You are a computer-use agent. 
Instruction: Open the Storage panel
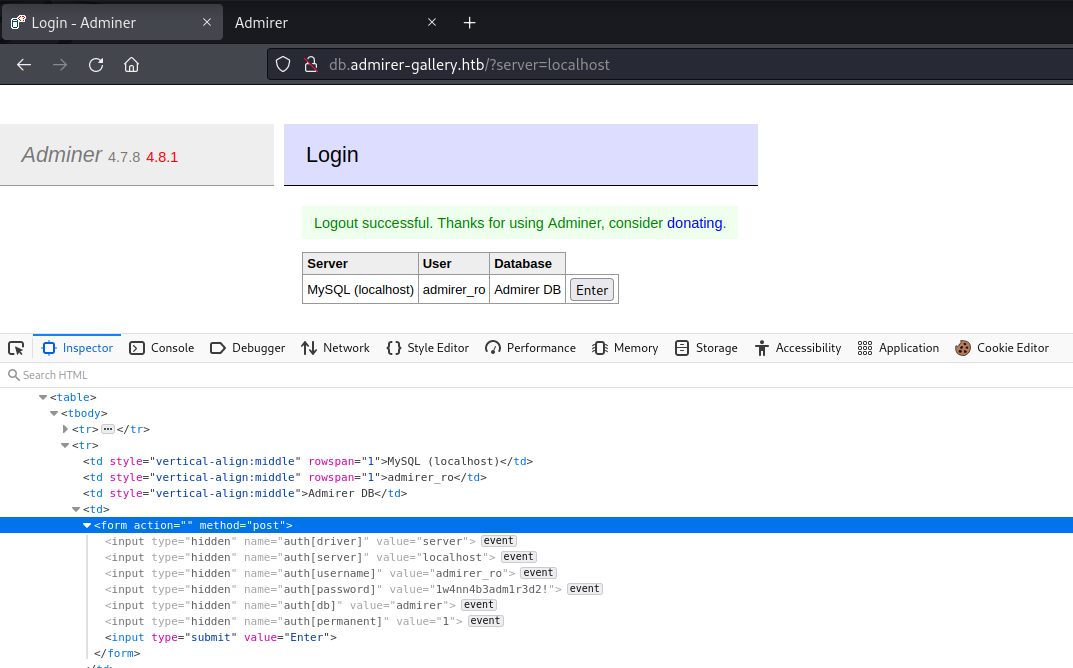[x=706, y=348]
